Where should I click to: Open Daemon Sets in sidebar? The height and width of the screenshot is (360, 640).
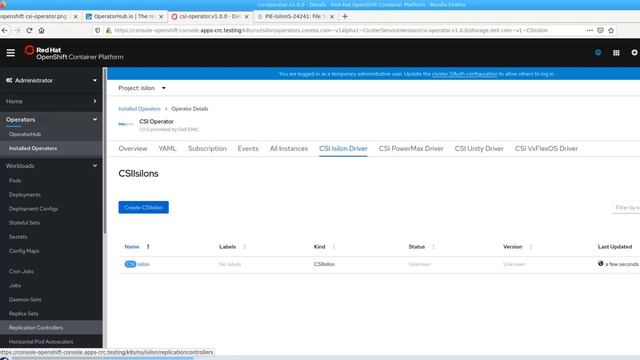pos(25,300)
